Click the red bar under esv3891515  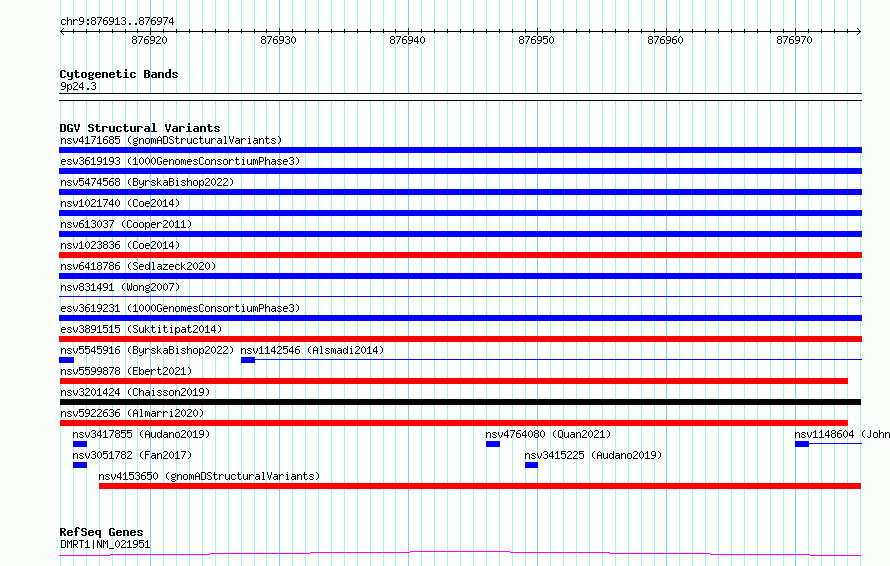pyautogui.click(x=460, y=339)
